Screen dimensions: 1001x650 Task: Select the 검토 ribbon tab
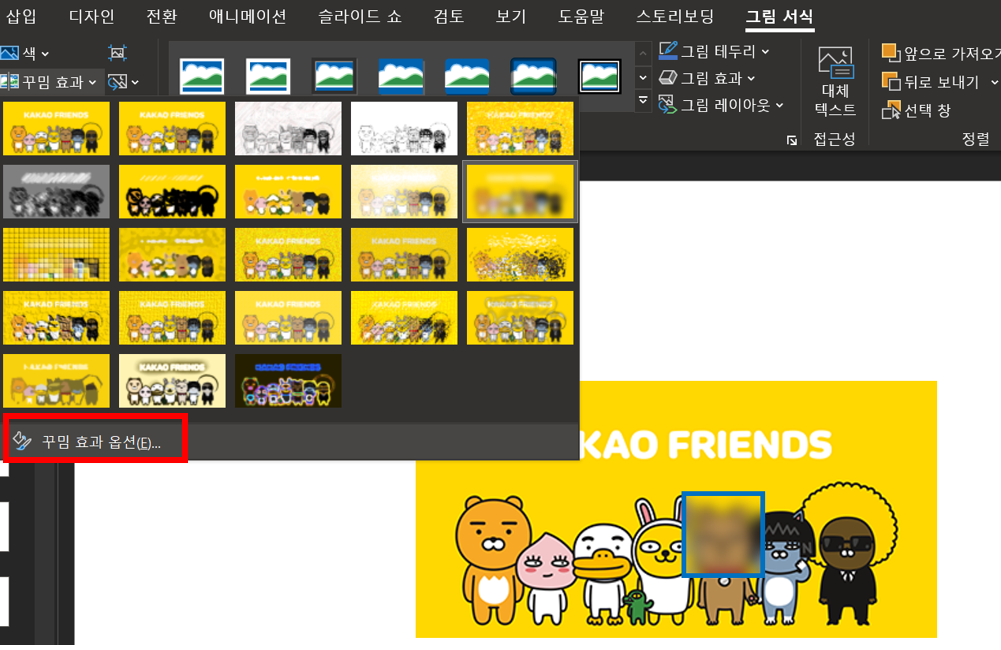pos(449,17)
